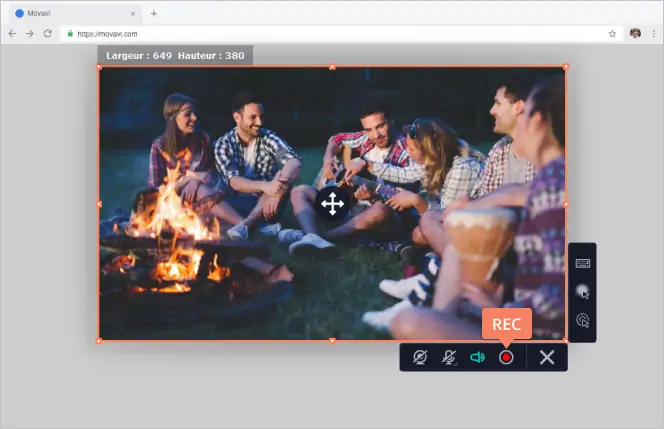Enable keystroke display keyboard icon
Viewport: 664px width, 429px height.
pos(583,263)
